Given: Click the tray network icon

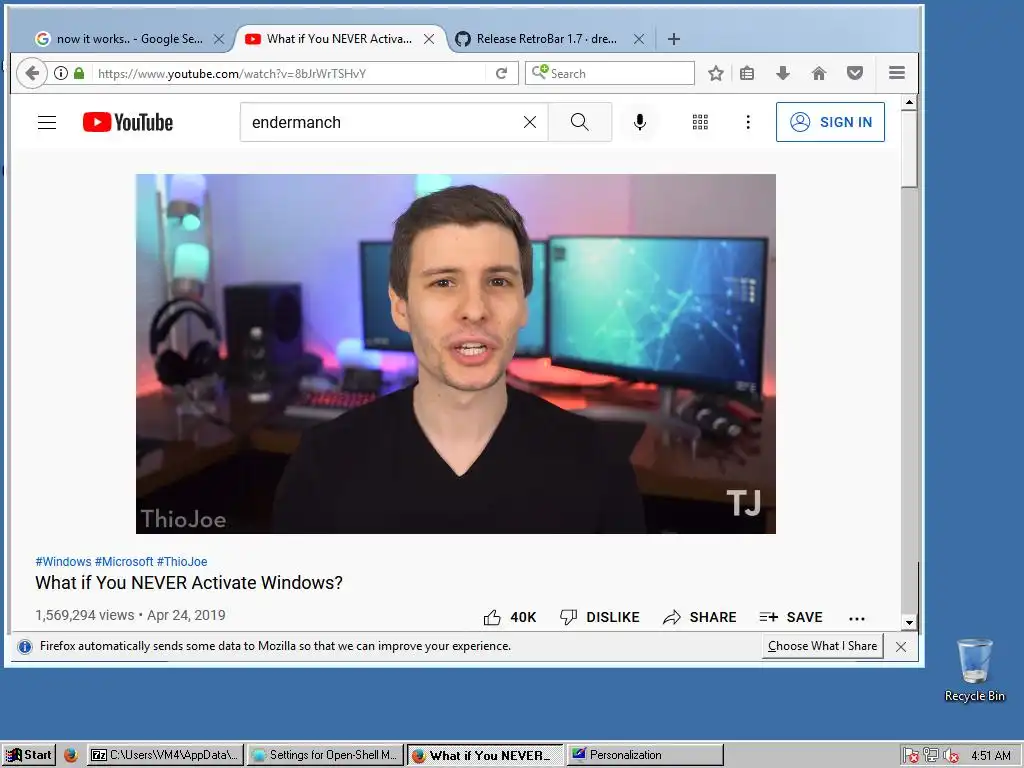Looking at the screenshot, I should 931,756.
